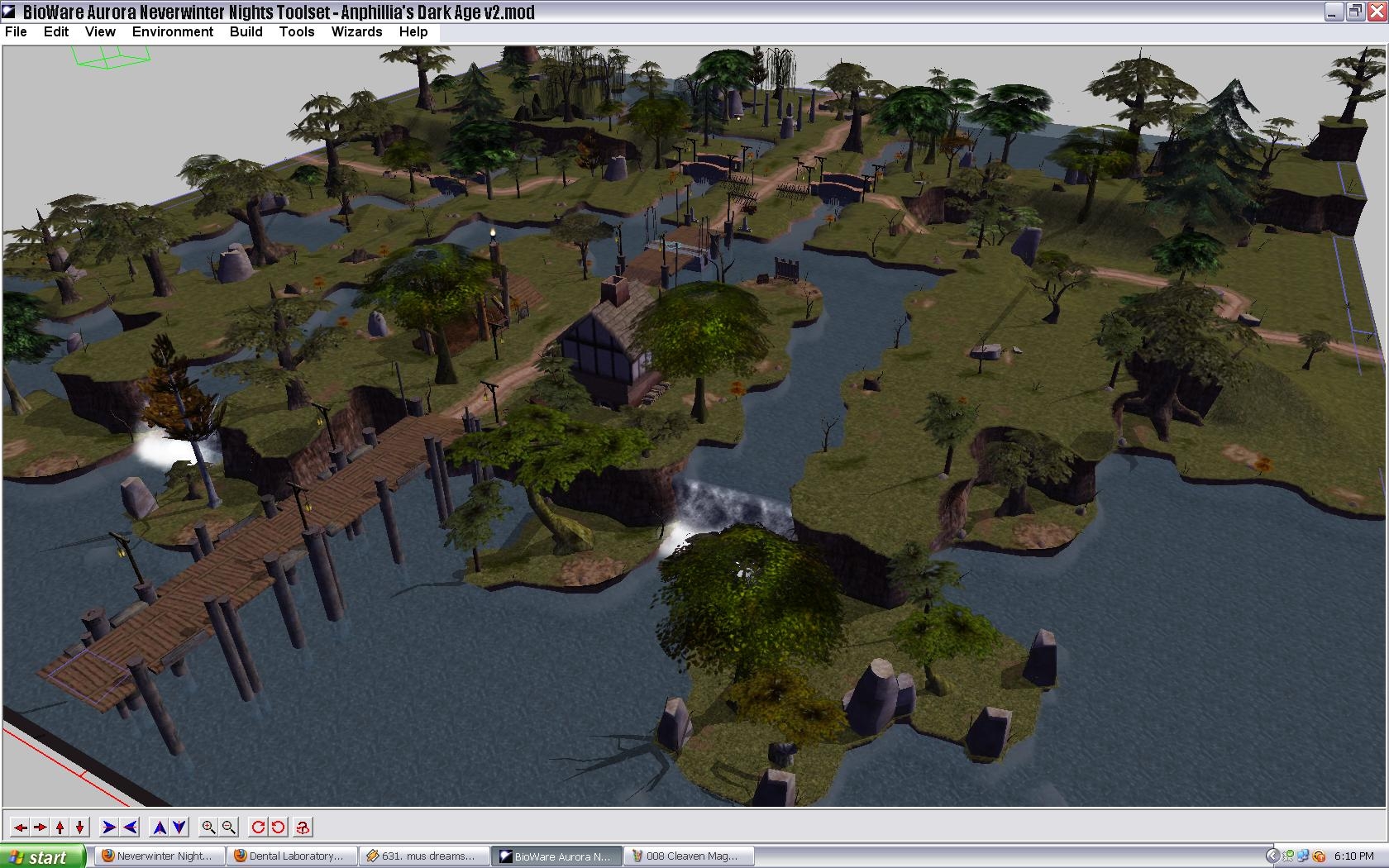Click the blue left-pointing camera arrow
Viewport: 1389px width, 868px height.
click(x=130, y=827)
